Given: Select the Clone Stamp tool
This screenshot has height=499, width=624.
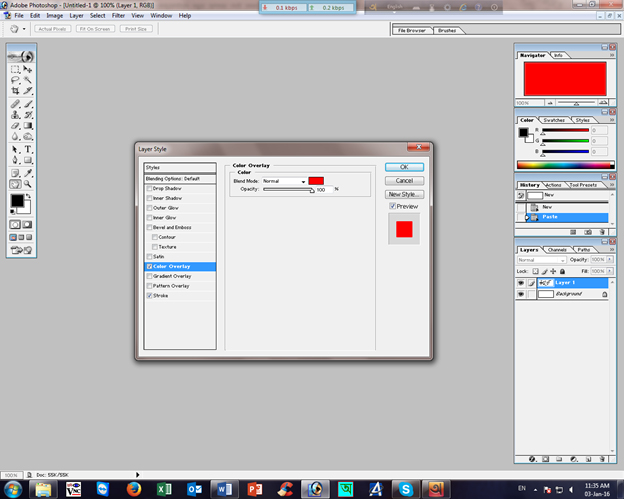Looking at the screenshot, I should click(x=15, y=115).
